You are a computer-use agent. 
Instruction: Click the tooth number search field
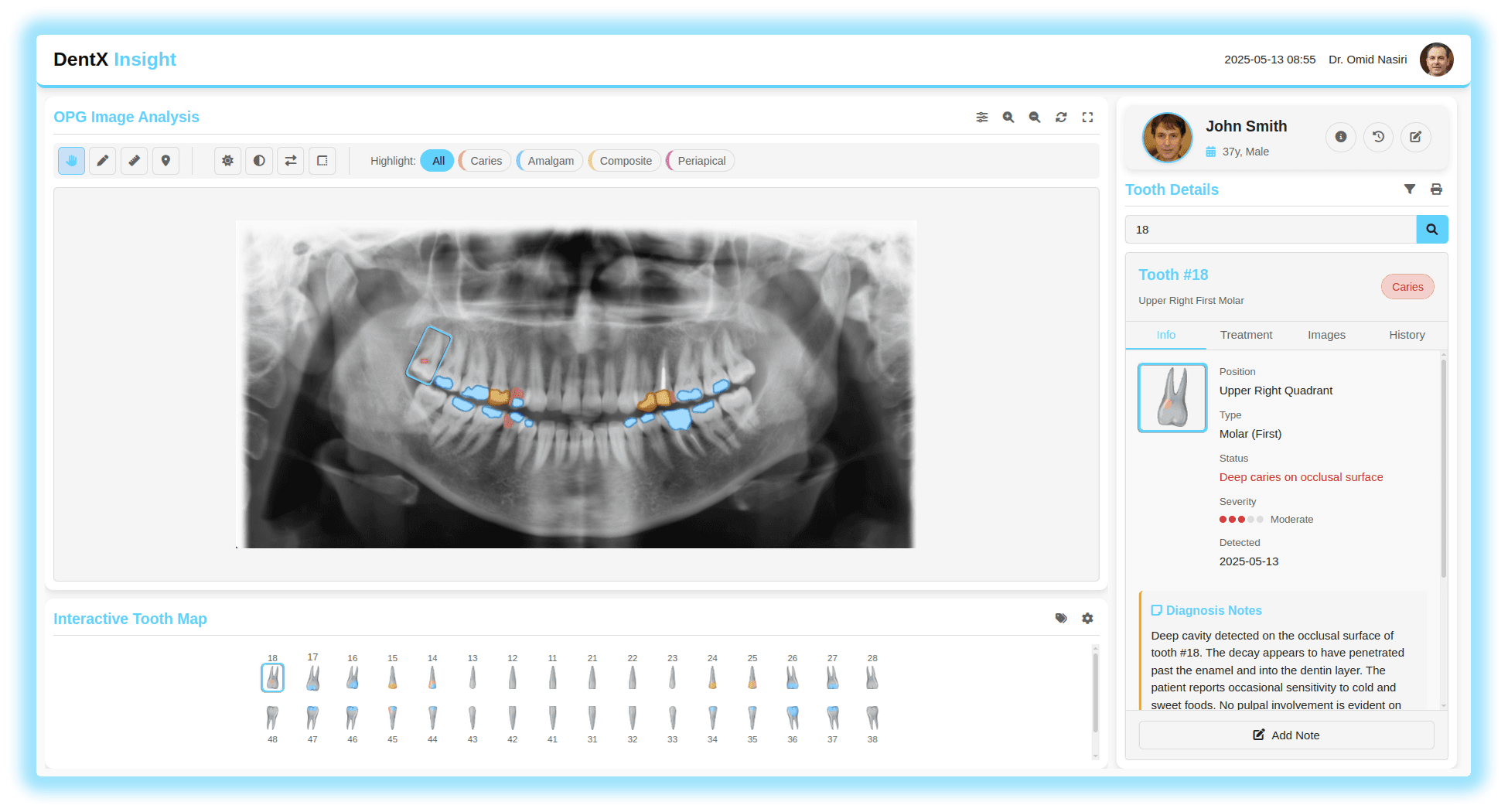[1271, 230]
